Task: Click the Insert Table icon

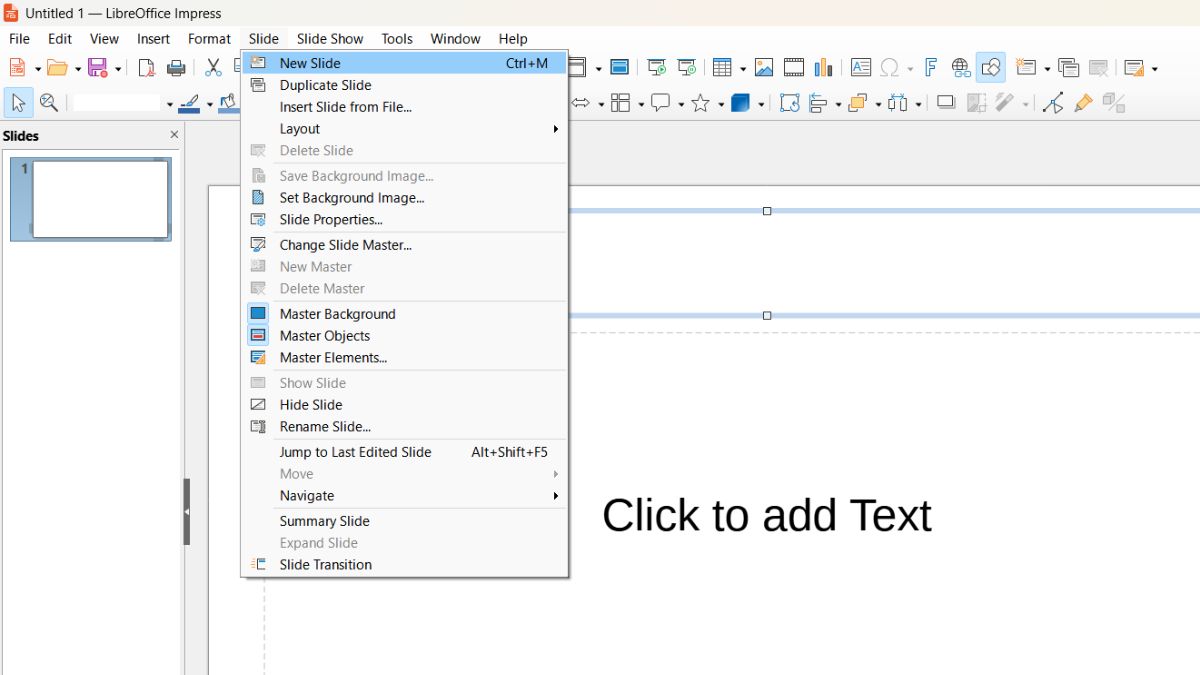Action: point(723,68)
